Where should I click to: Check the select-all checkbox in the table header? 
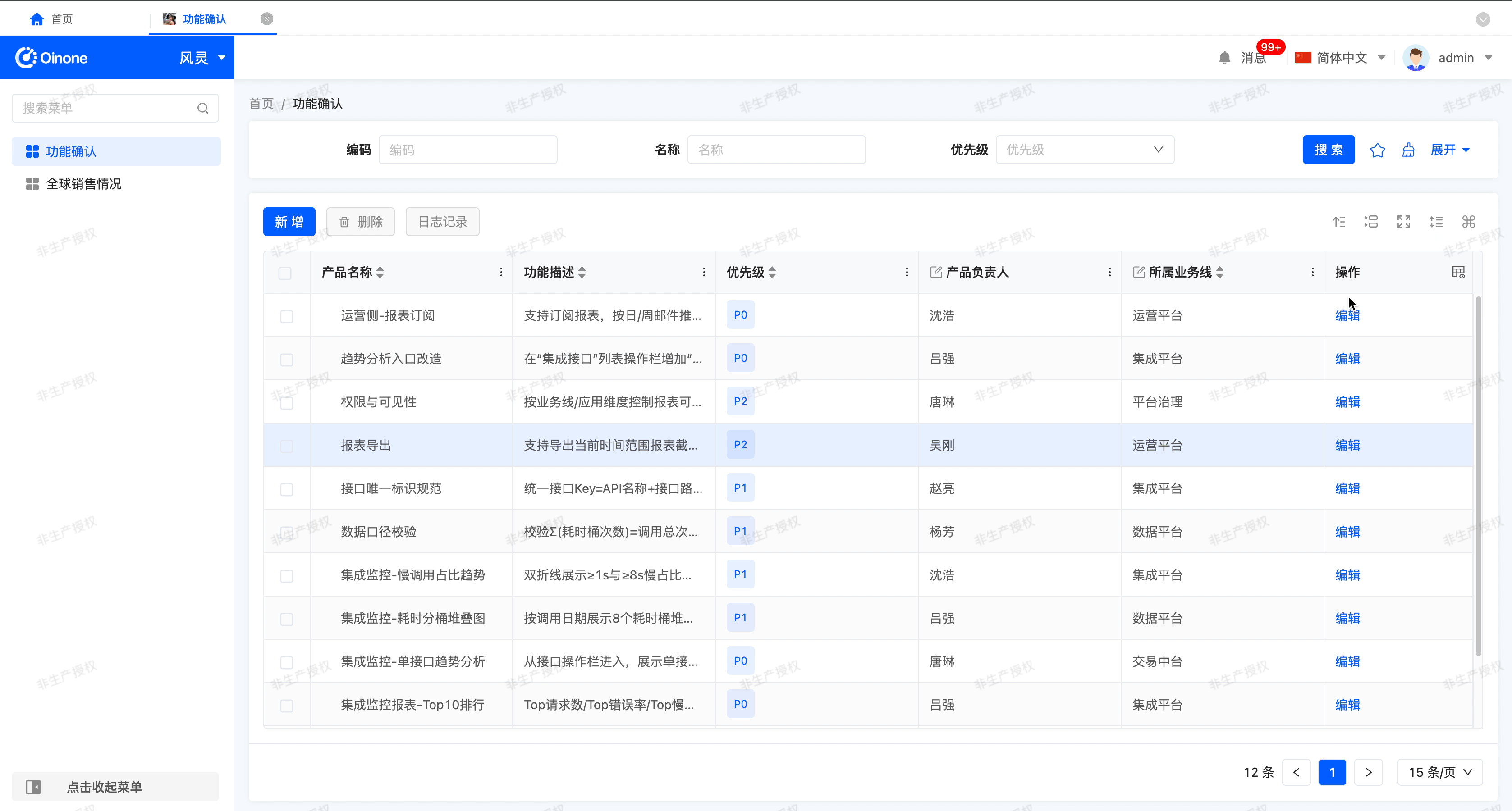pyautogui.click(x=284, y=273)
